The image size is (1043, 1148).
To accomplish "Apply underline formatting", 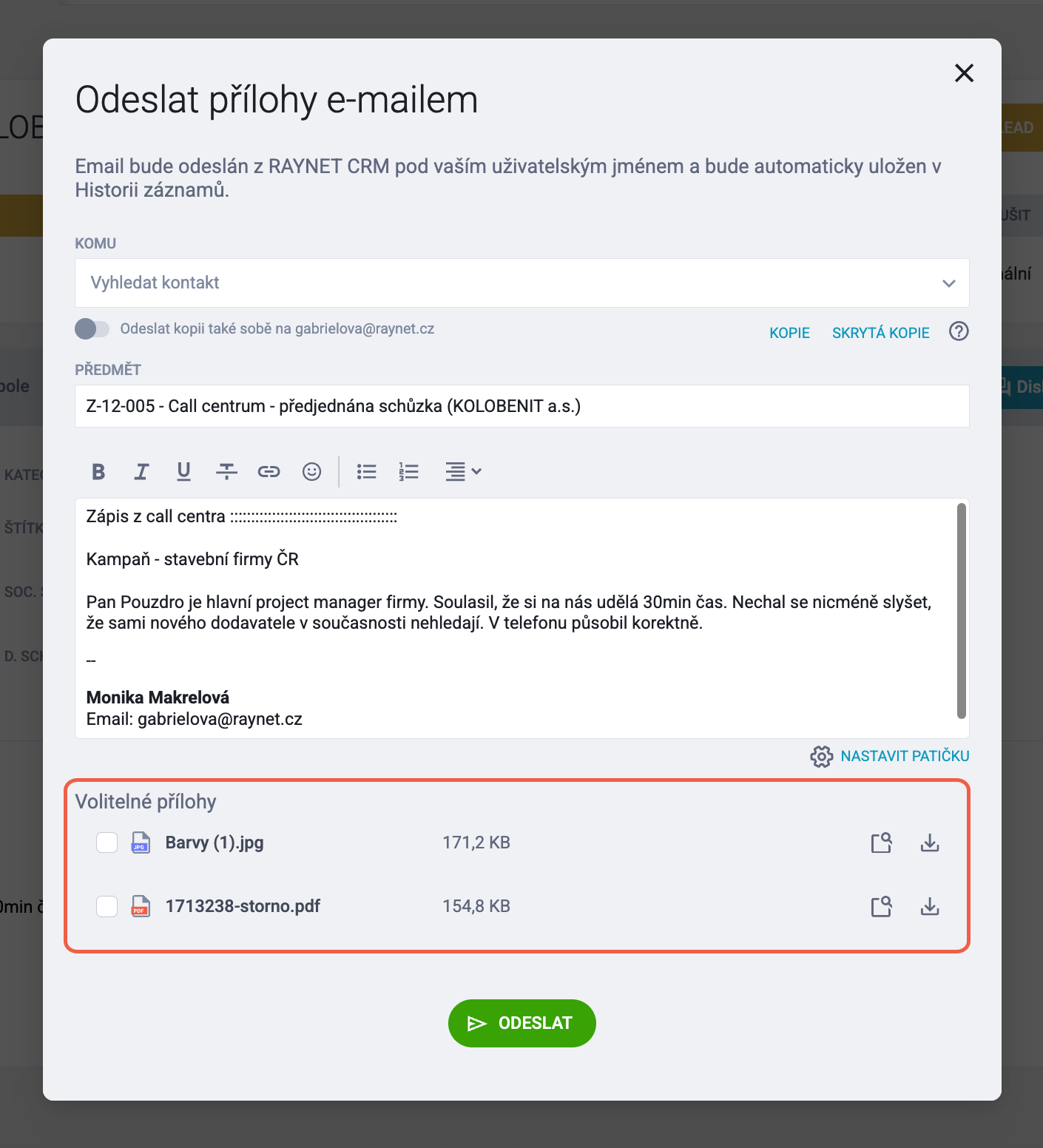I will (x=184, y=471).
